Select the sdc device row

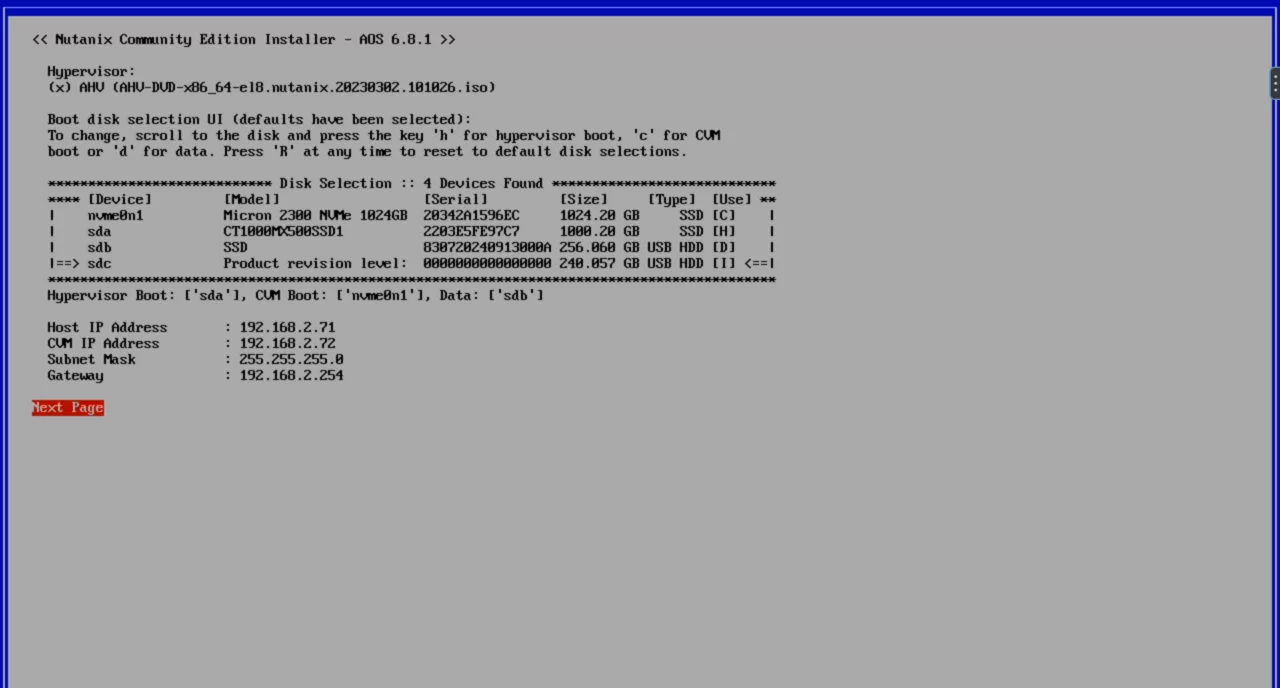click(x=412, y=263)
